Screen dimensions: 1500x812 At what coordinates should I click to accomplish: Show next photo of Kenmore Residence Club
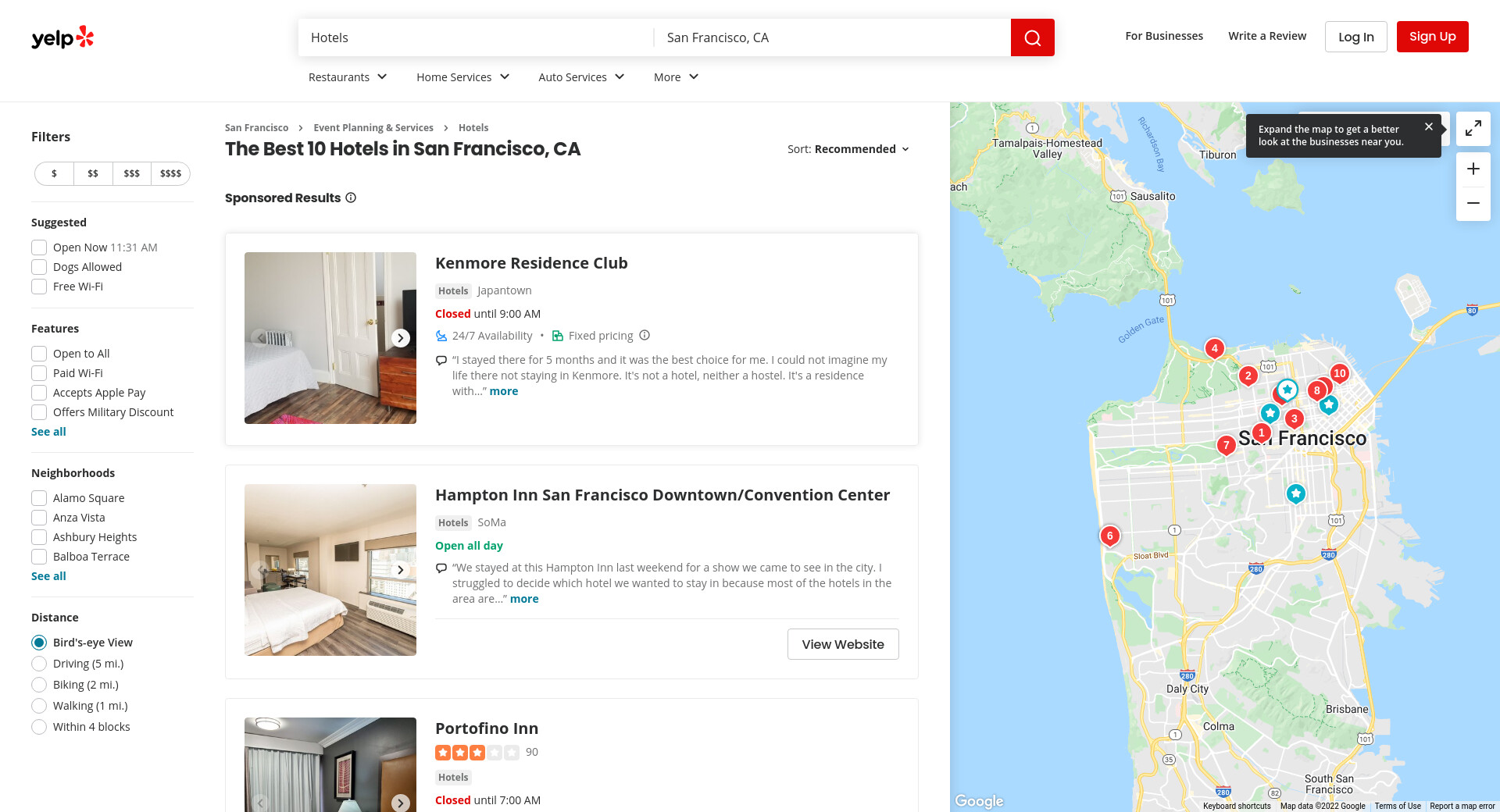click(x=401, y=338)
